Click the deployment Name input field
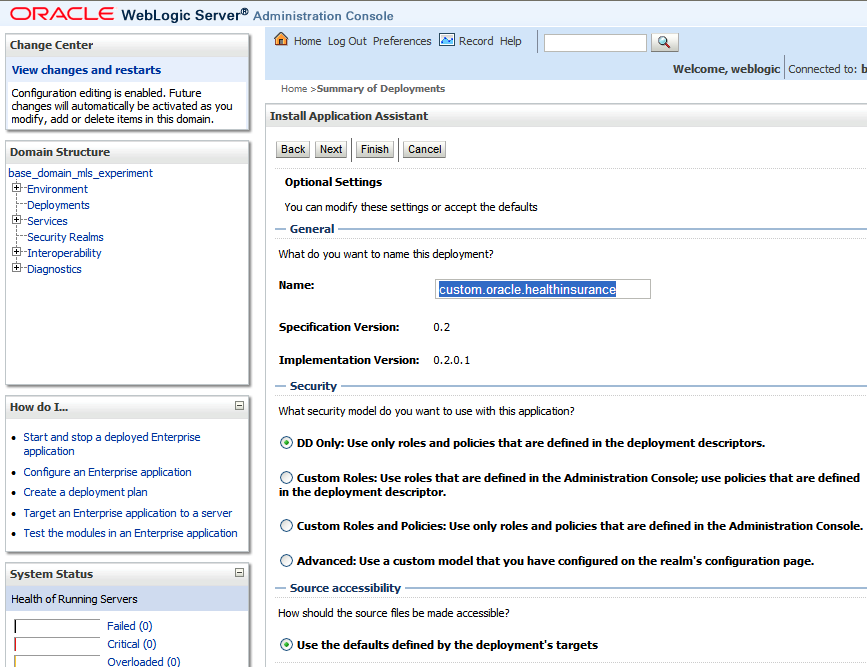 pos(542,289)
